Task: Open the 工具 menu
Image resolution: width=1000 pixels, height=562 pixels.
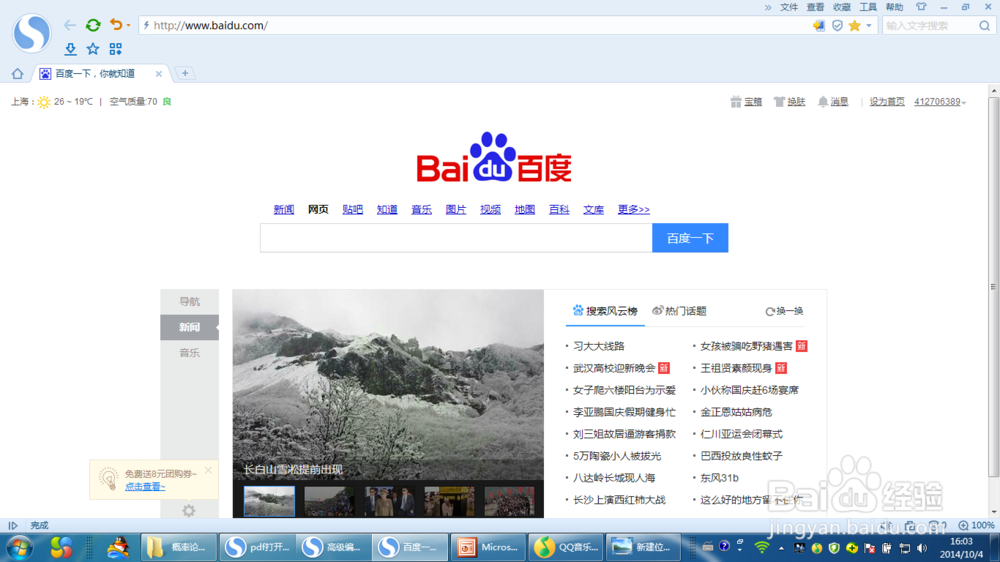Action: pyautogui.click(x=868, y=7)
